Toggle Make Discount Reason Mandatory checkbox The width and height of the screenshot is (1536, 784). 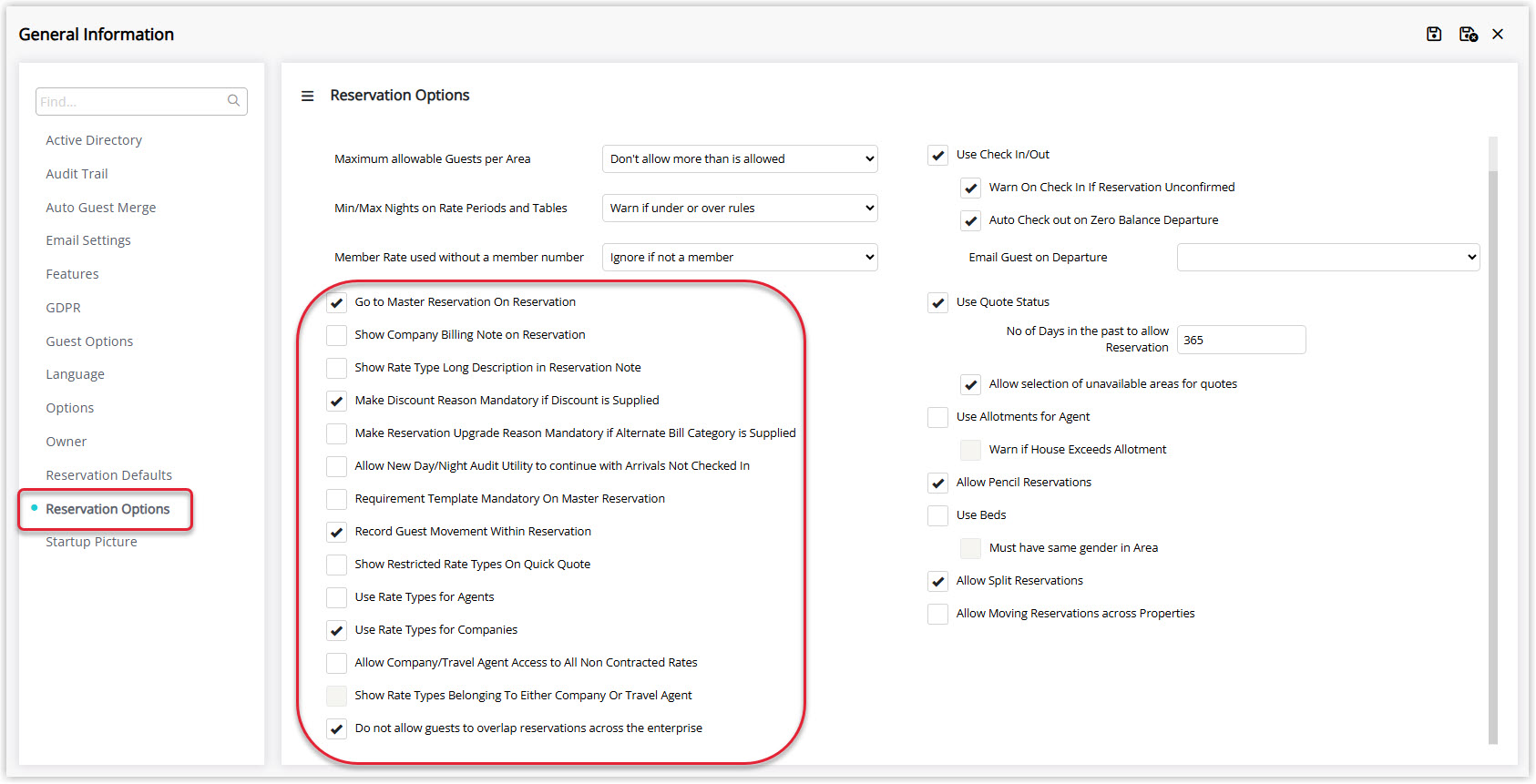[x=337, y=401]
